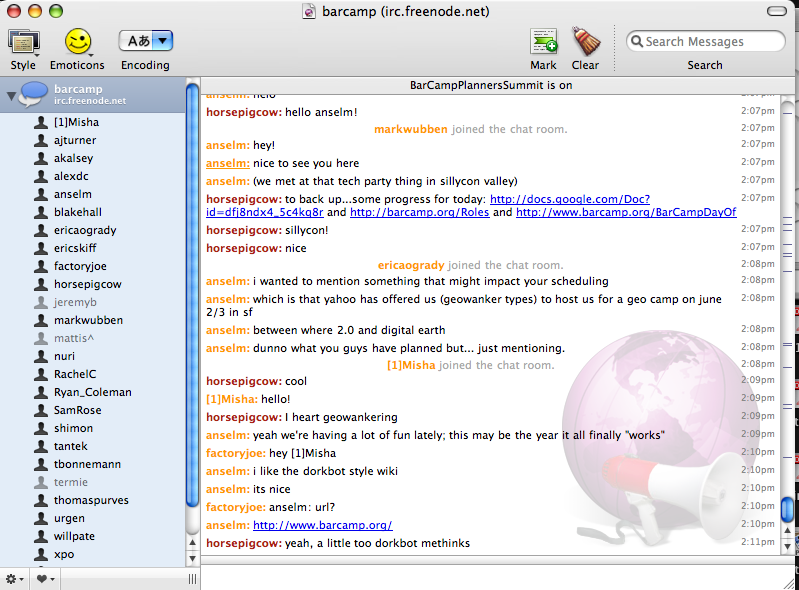Click the member list scroll up arrow
799x590 pixels.
tap(192, 543)
